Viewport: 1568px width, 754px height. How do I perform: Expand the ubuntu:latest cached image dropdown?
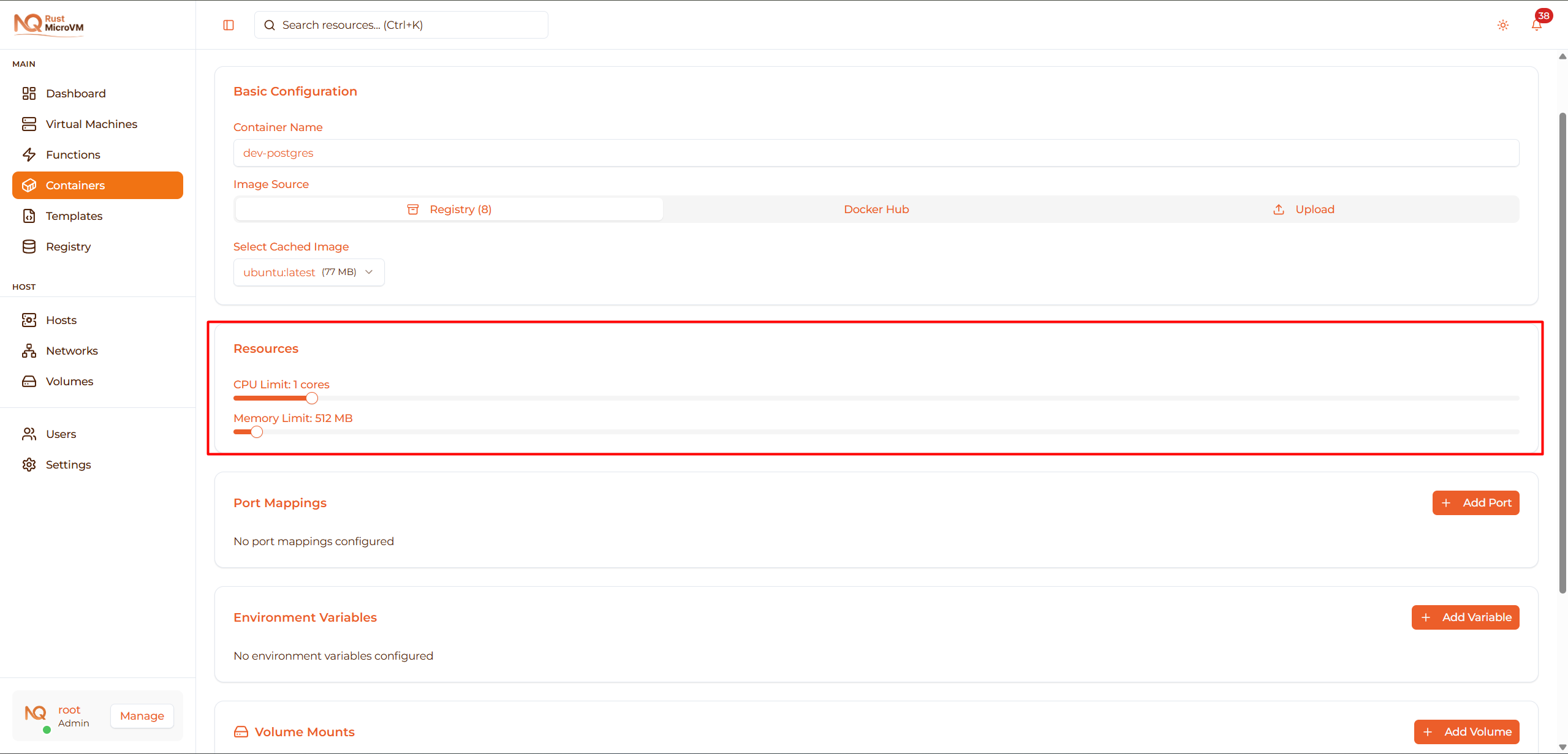coord(308,272)
